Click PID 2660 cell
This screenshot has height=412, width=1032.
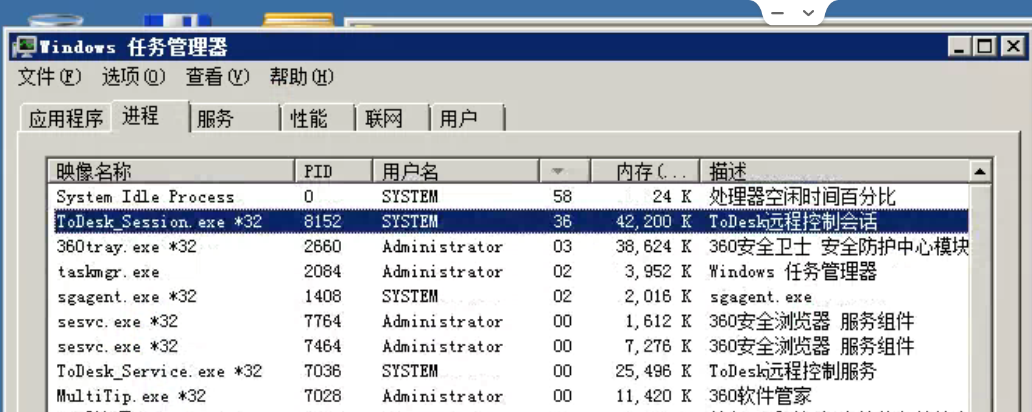(322, 247)
